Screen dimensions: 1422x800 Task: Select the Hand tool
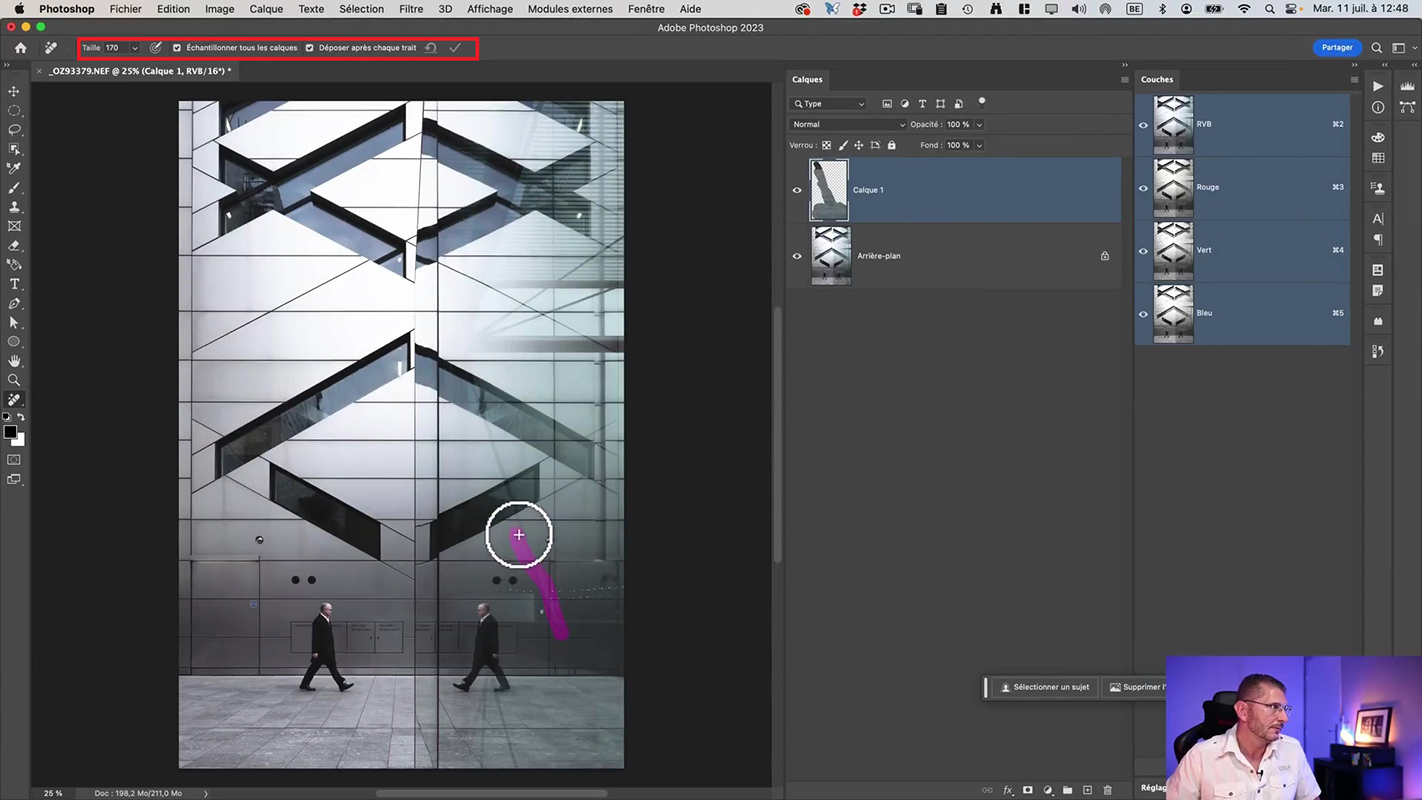14,361
